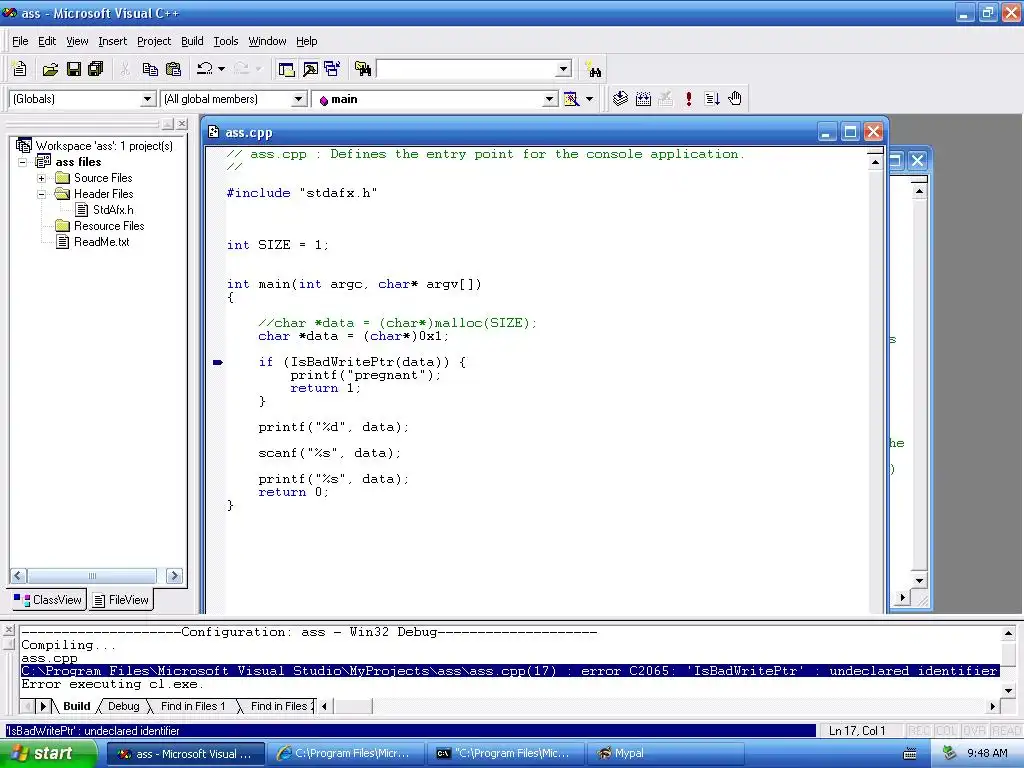Click the ass.cpp document icon in title
1024x768 pixels.
point(214,133)
